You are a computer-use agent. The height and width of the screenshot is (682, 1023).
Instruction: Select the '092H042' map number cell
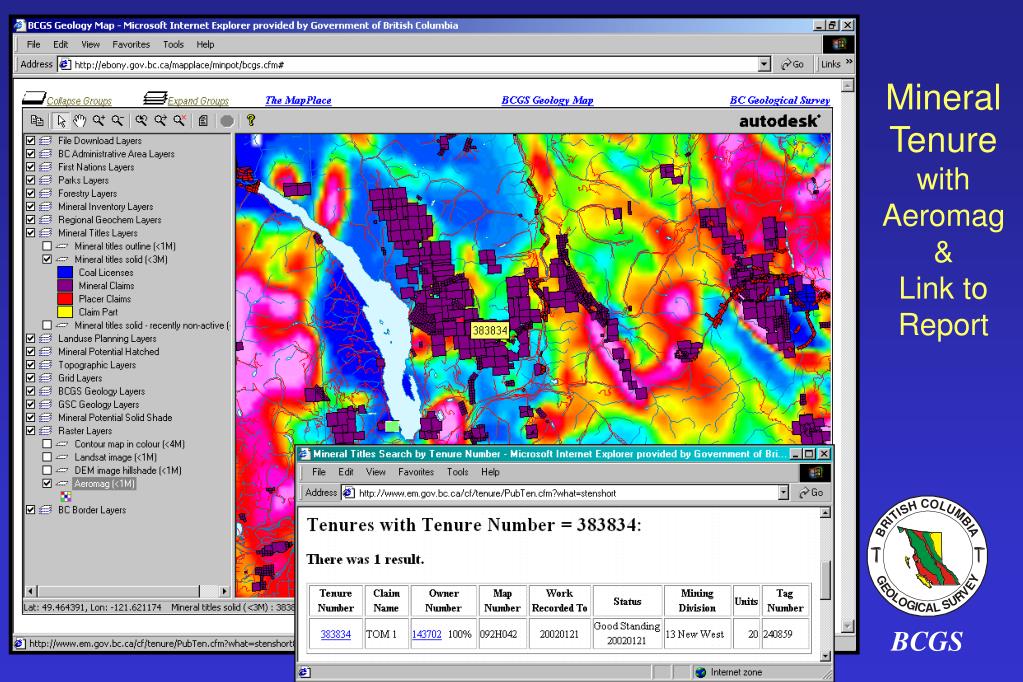(x=502, y=634)
